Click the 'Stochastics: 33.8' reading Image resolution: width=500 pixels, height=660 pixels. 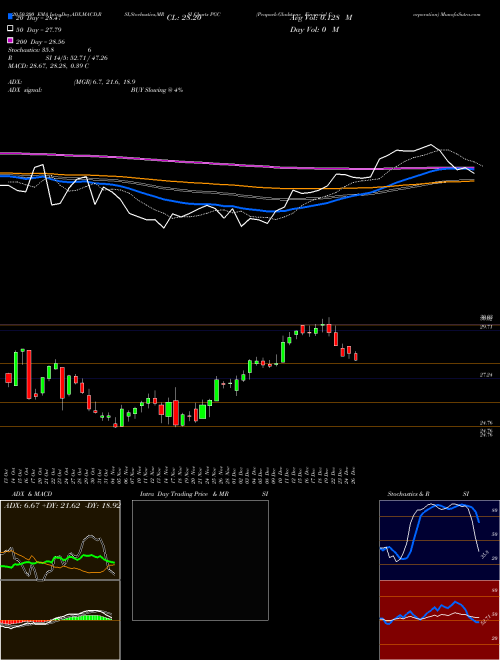coord(31,50)
